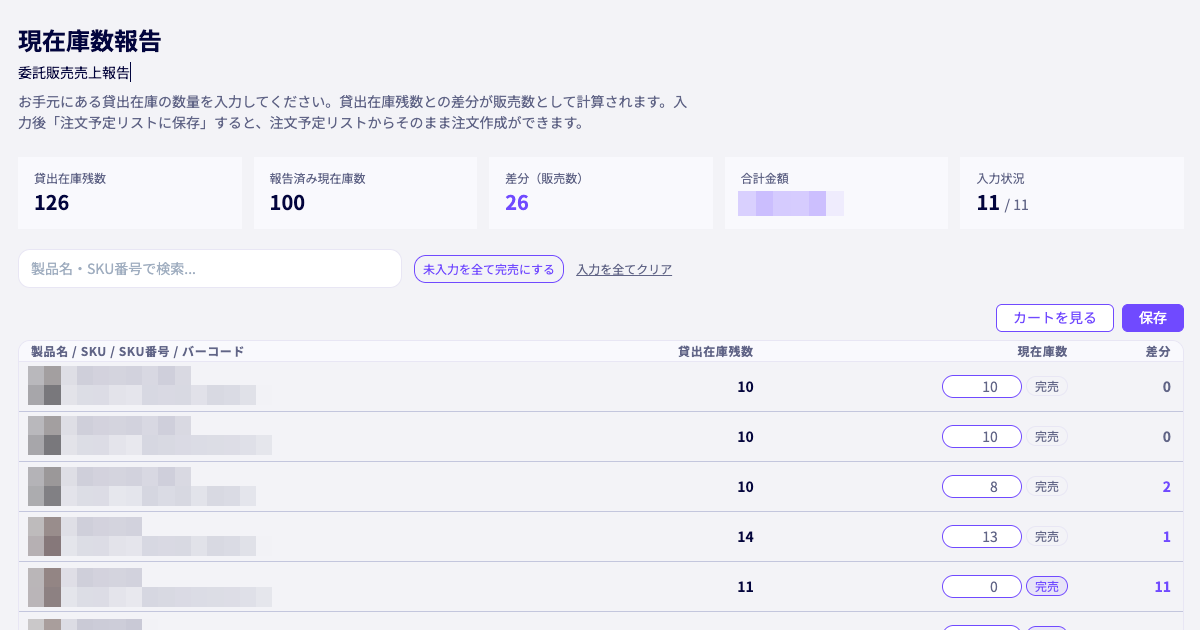This screenshot has width=1200, height=630.
Task: Click product thumbnail in row with 14 stock
Action: click(x=44, y=536)
